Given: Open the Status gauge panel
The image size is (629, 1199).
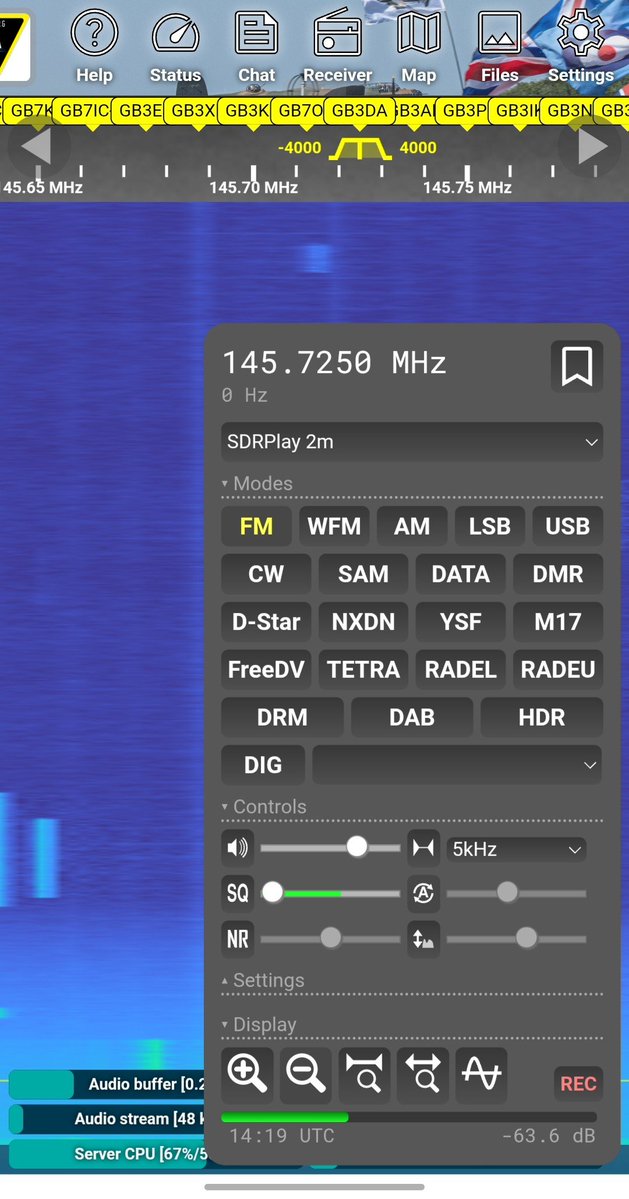Looking at the screenshot, I should 175,46.
